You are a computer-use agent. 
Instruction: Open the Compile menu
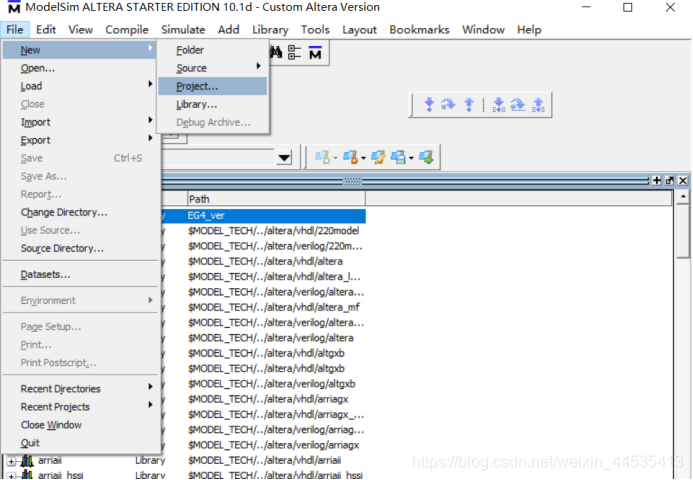127,30
